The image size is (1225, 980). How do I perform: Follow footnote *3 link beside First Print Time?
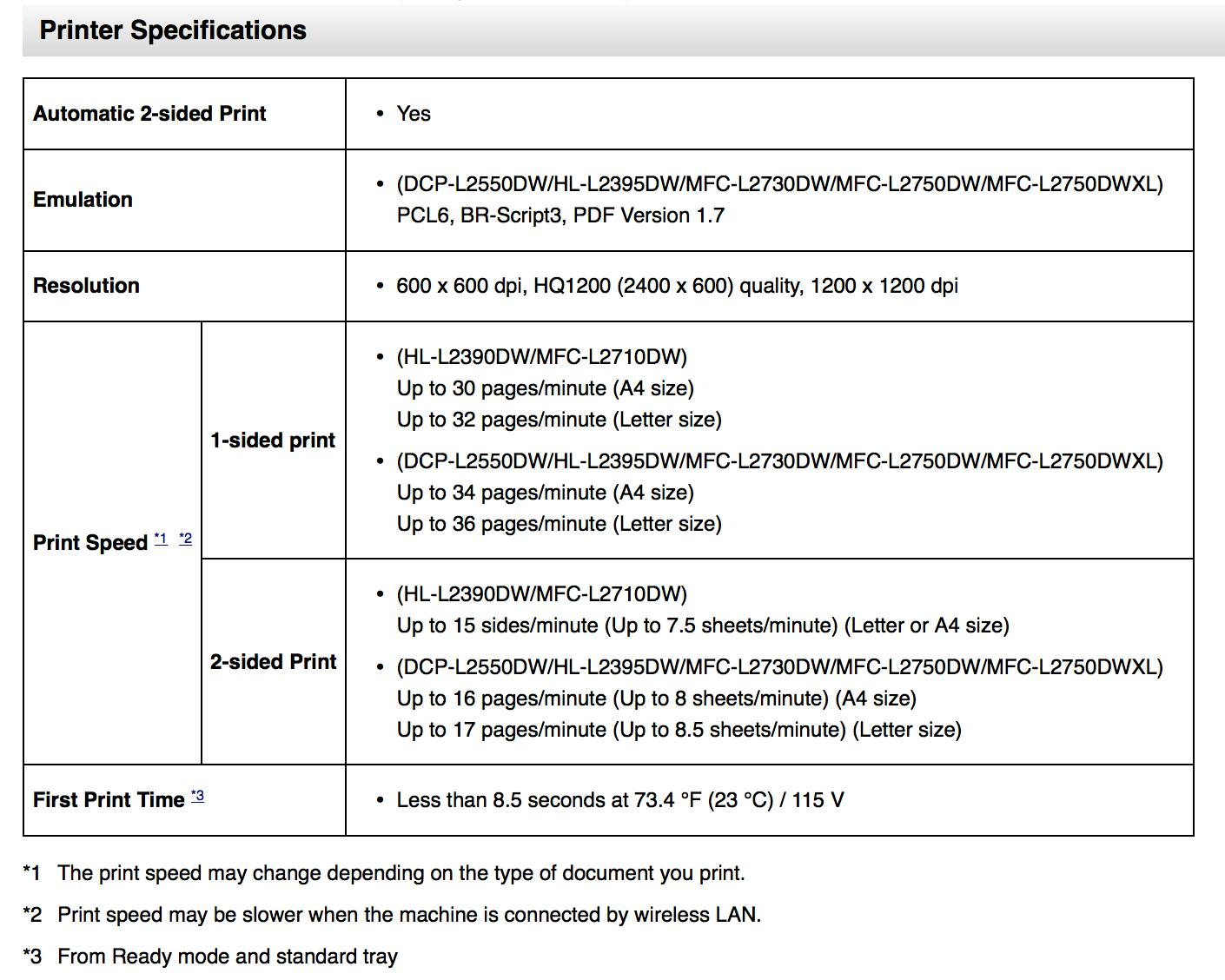pyautogui.click(x=197, y=796)
